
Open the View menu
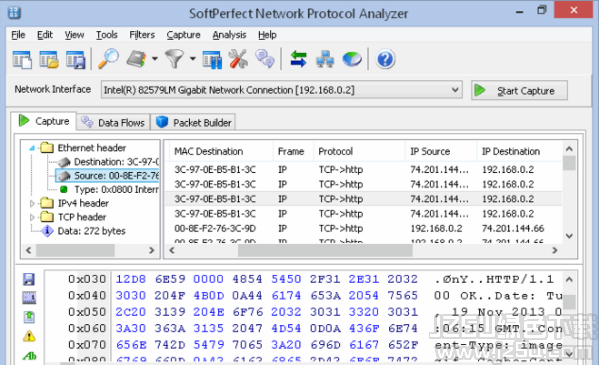(74, 35)
